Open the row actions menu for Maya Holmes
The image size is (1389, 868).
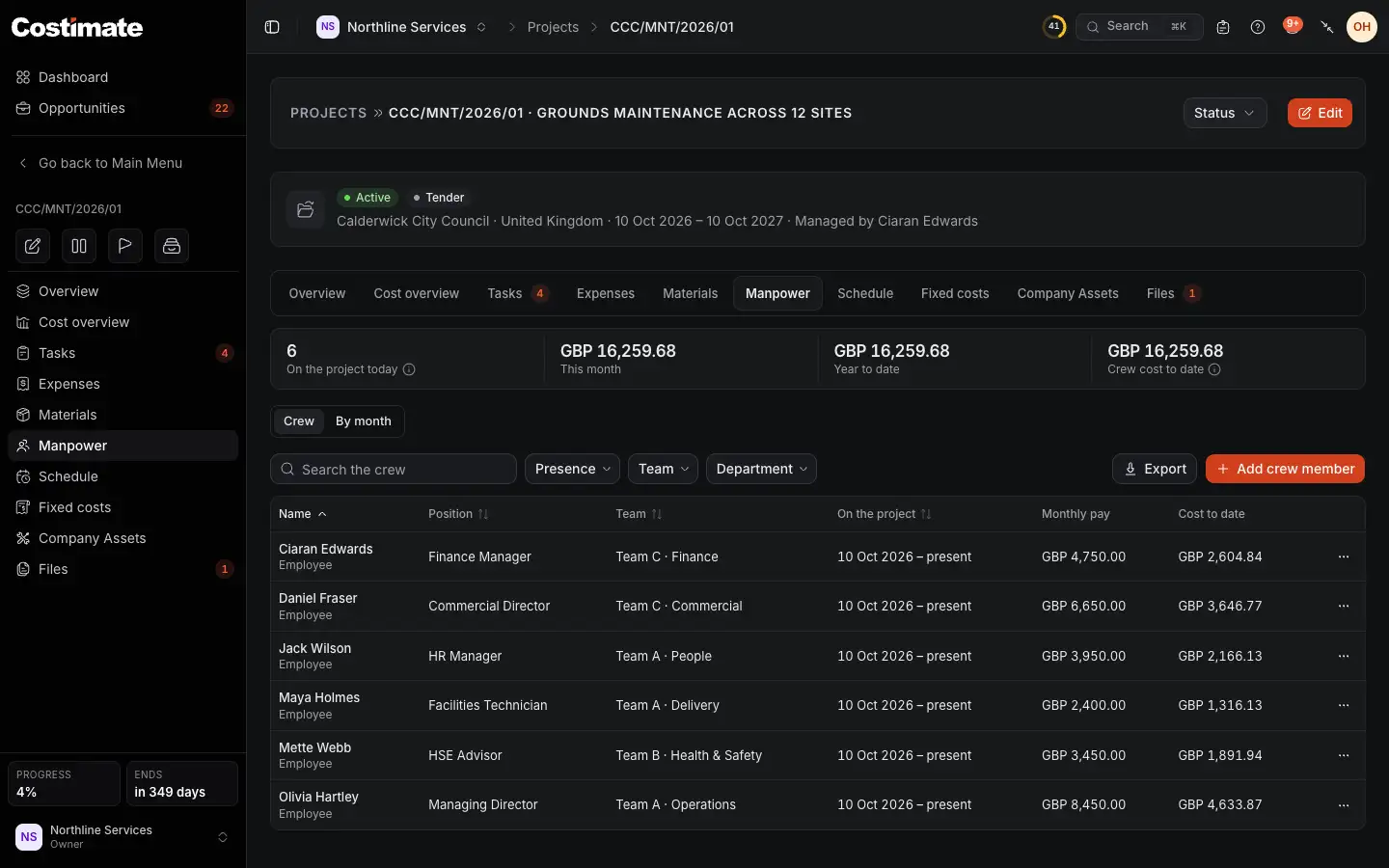[1344, 705]
